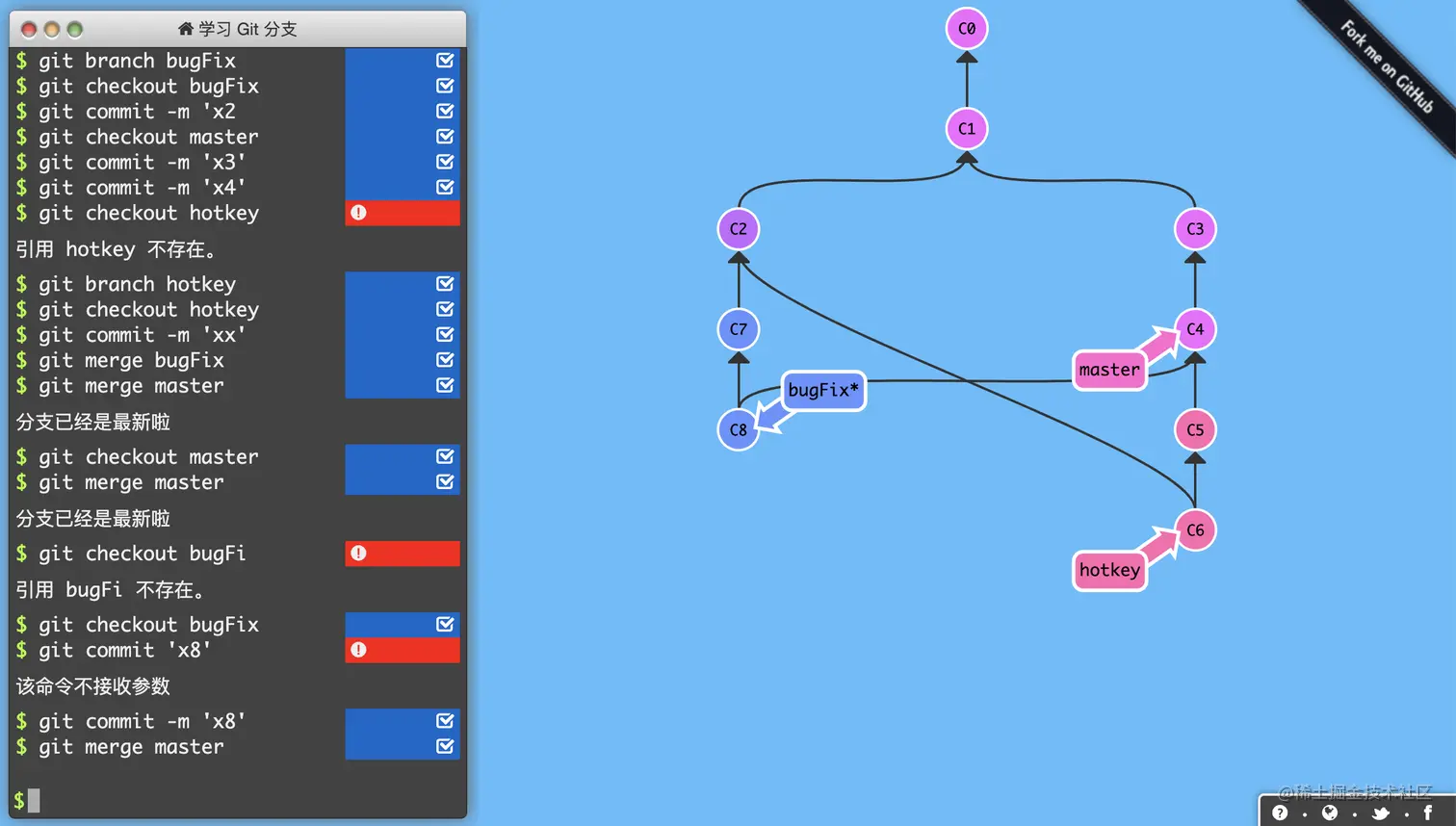The height and width of the screenshot is (826, 1456).
Task: Click the error icon beside 'git checkout hotkey'
Action: point(358,213)
